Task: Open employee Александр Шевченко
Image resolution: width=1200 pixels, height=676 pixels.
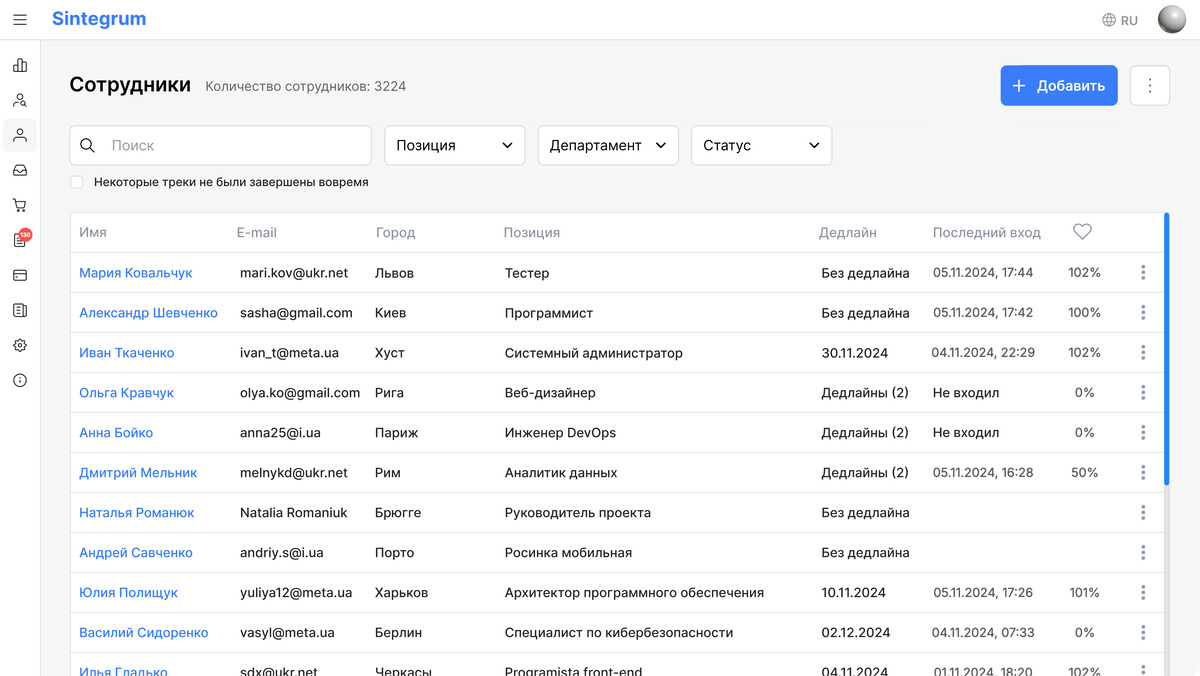Action: (148, 312)
